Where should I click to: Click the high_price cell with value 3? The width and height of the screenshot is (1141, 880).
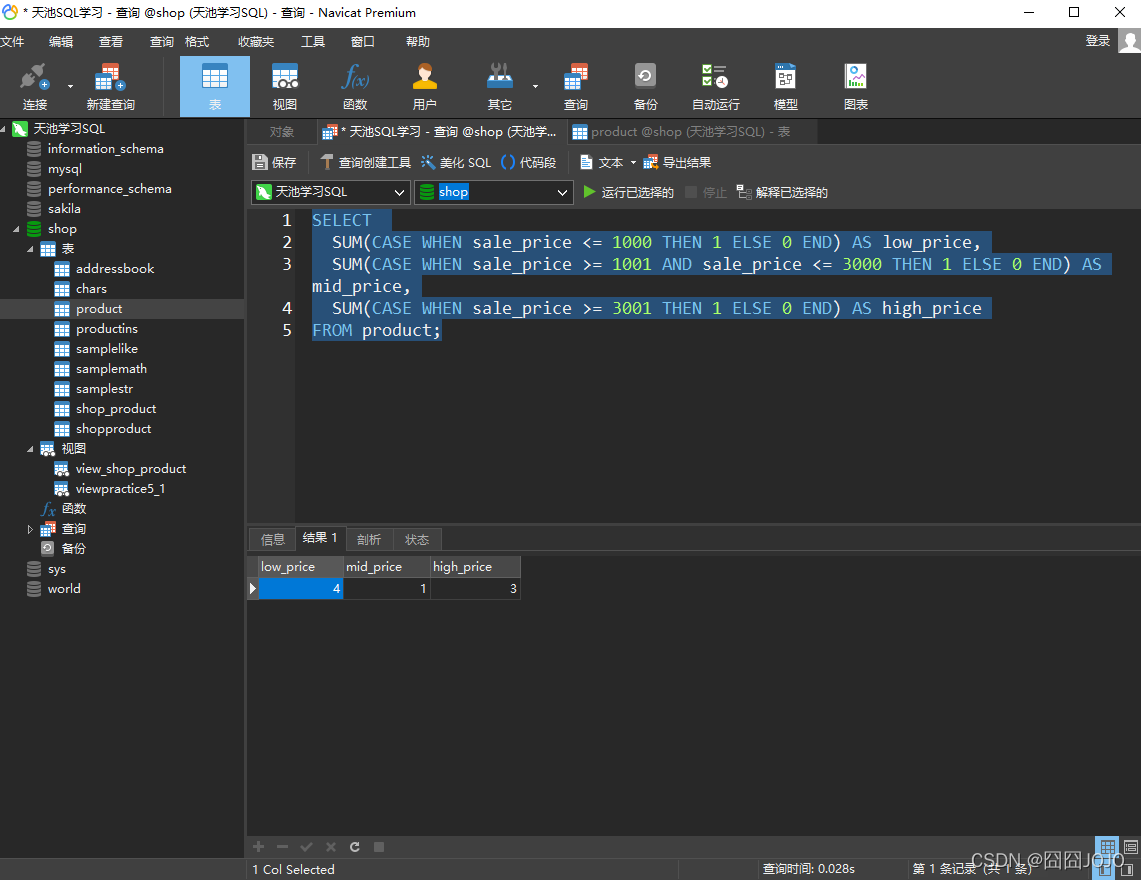pyautogui.click(x=475, y=588)
